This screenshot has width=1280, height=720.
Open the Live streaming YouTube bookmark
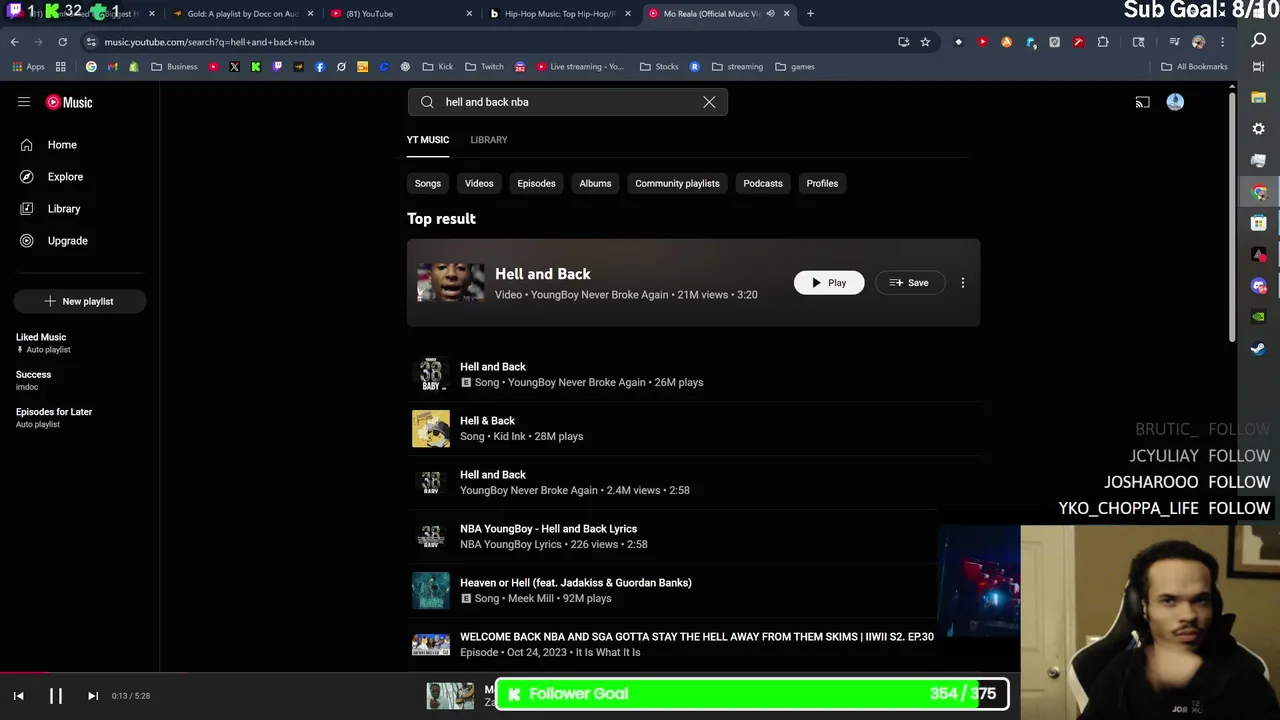tap(579, 67)
